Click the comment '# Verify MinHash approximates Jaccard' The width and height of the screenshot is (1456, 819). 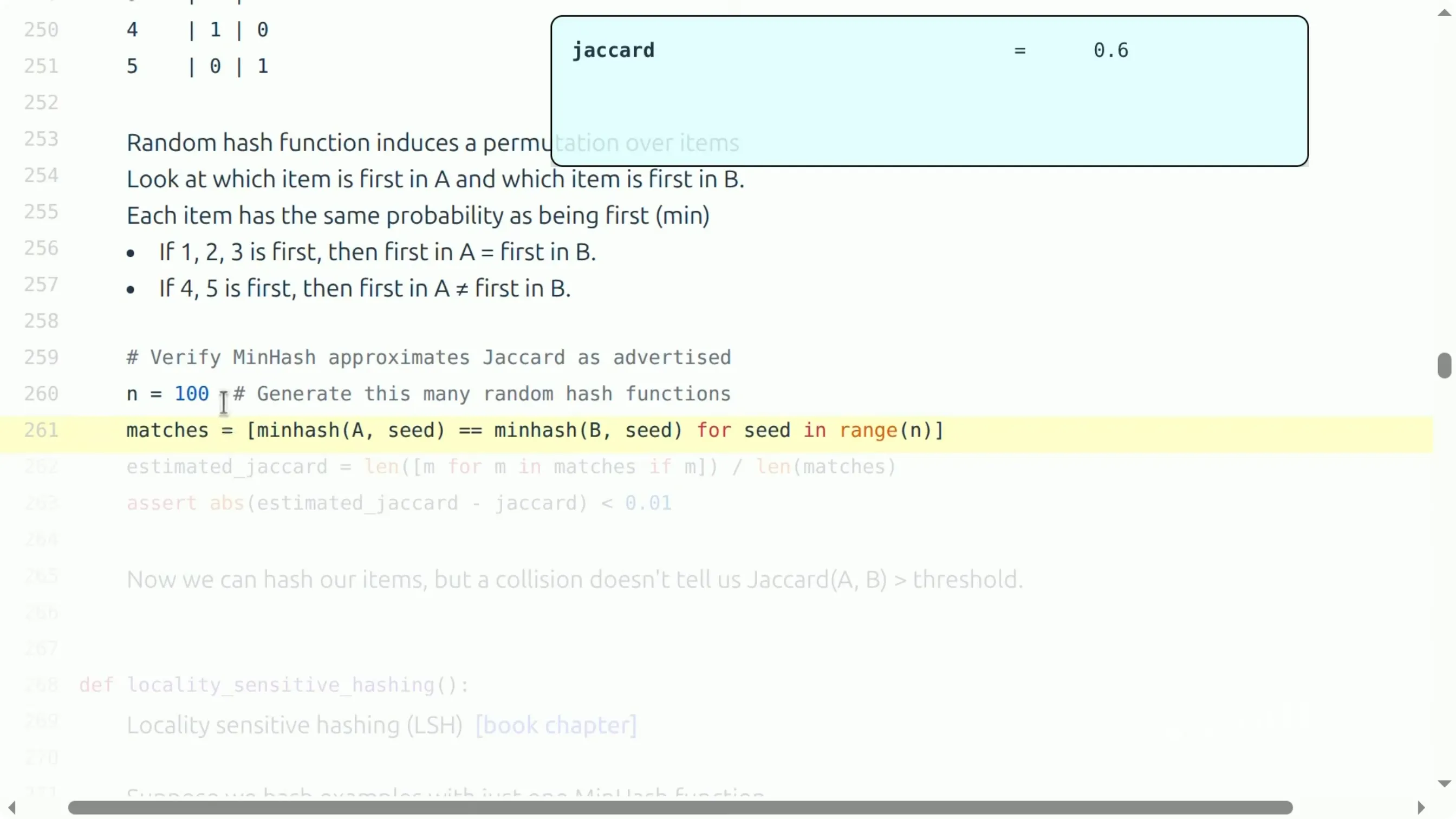(x=429, y=358)
